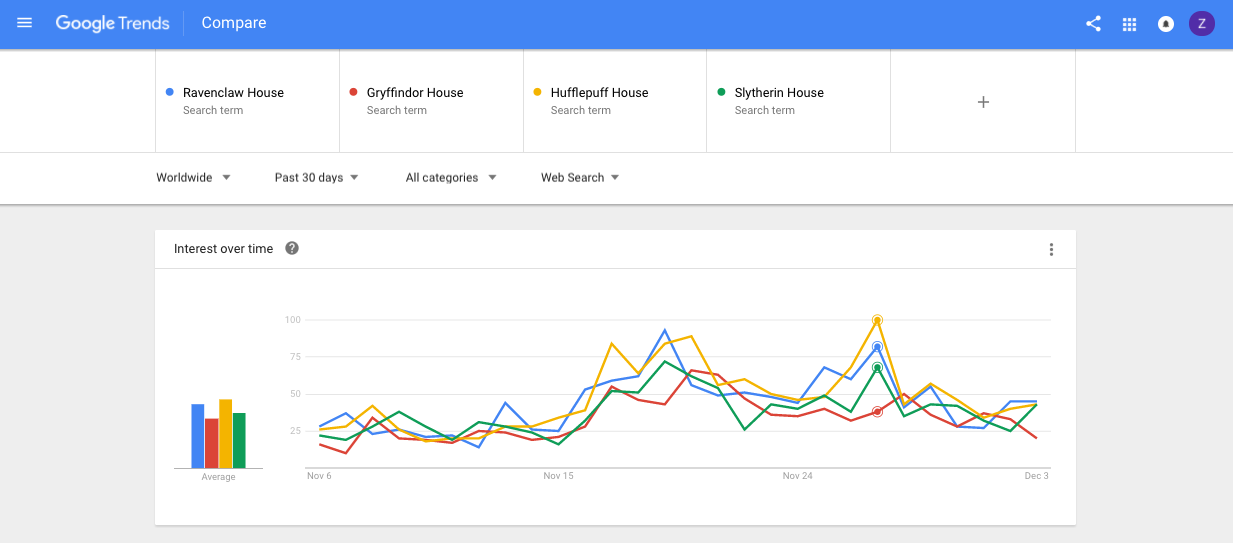Select the Compare page title
Image resolution: width=1233 pixels, height=543 pixels.
234,23
